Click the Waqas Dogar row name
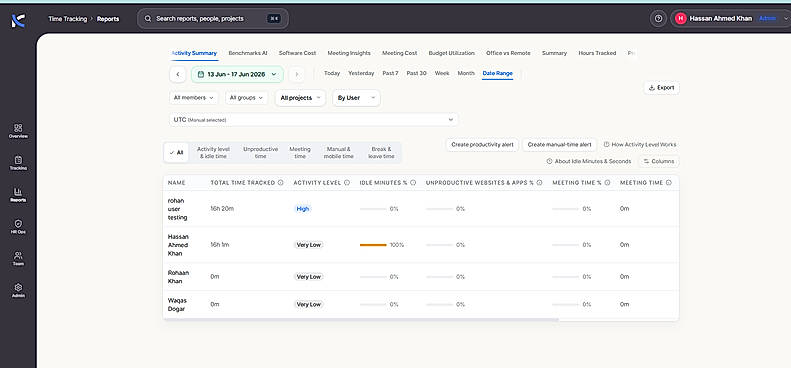Screen dimensions: 791x368 point(177,304)
